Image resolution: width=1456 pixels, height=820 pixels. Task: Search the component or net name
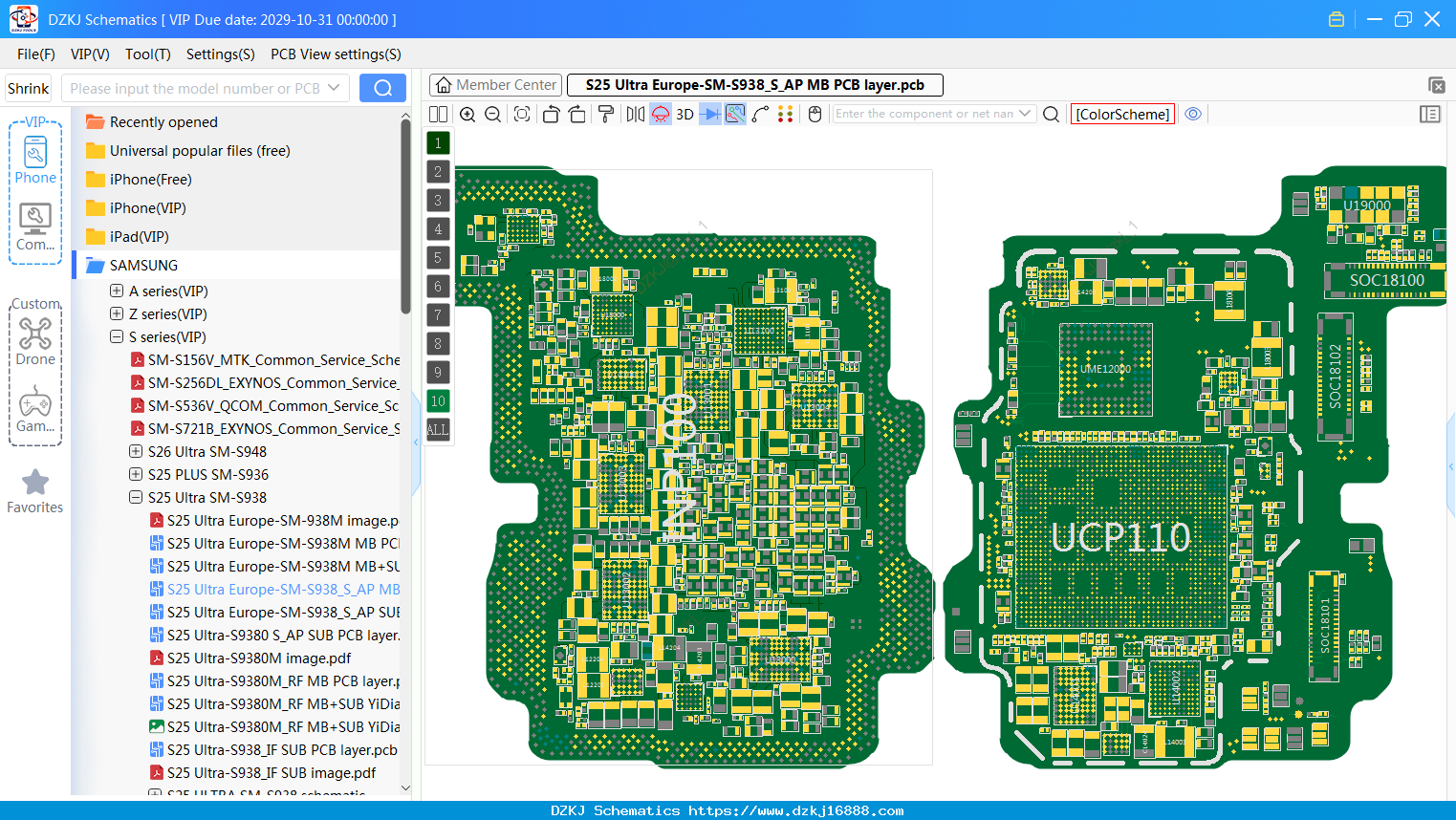pos(1051,114)
